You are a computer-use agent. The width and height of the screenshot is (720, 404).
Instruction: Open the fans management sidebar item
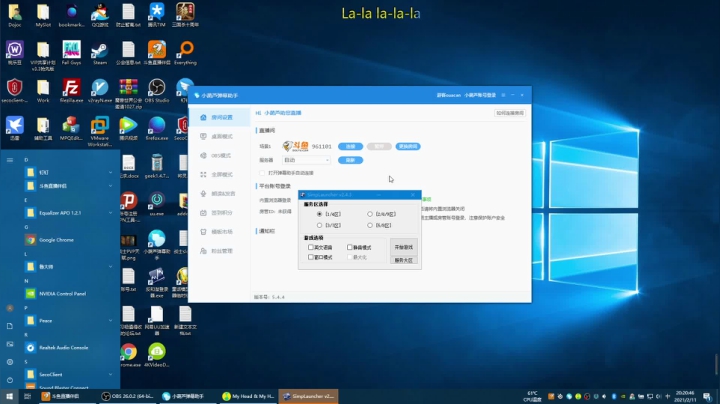[219, 251]
